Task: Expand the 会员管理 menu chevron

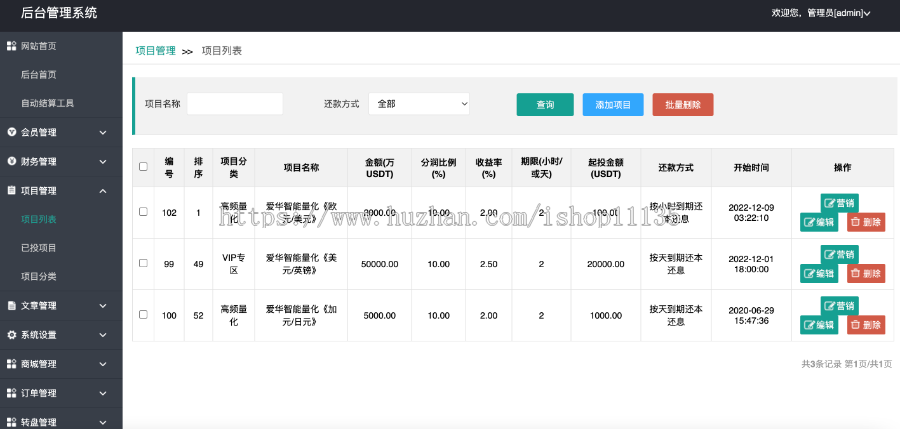Action: [103, 133]
